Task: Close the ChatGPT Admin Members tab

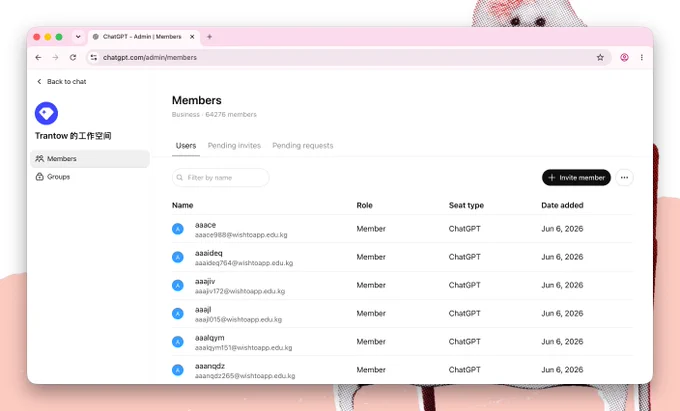Action: click(192, 37)
